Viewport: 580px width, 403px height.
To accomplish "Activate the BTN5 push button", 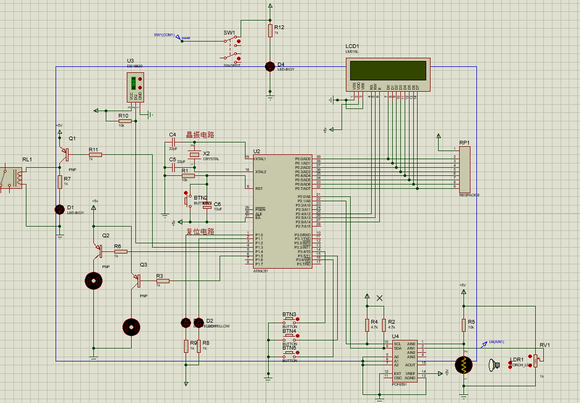I will (290, 355).
